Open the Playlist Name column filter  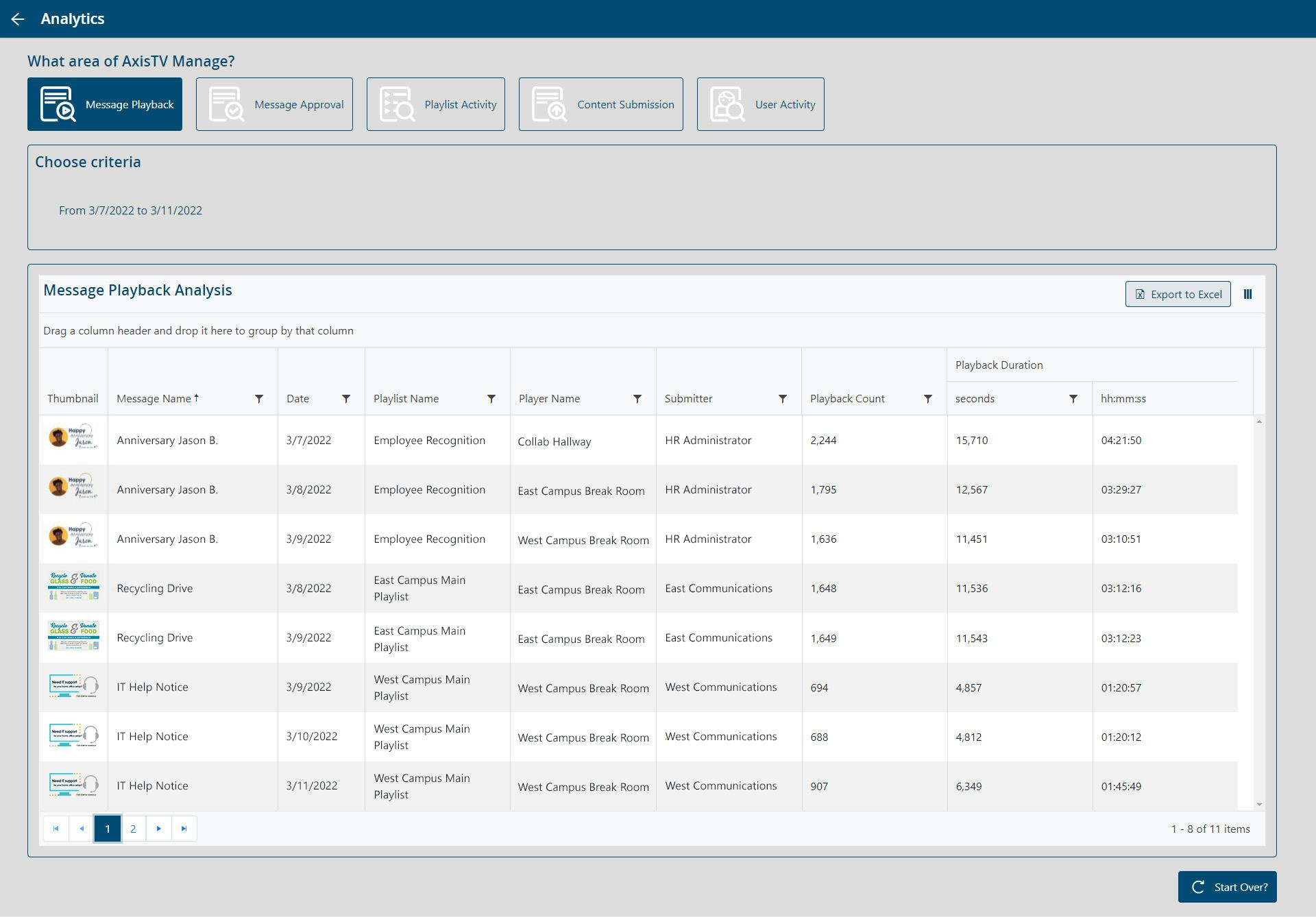491,399
